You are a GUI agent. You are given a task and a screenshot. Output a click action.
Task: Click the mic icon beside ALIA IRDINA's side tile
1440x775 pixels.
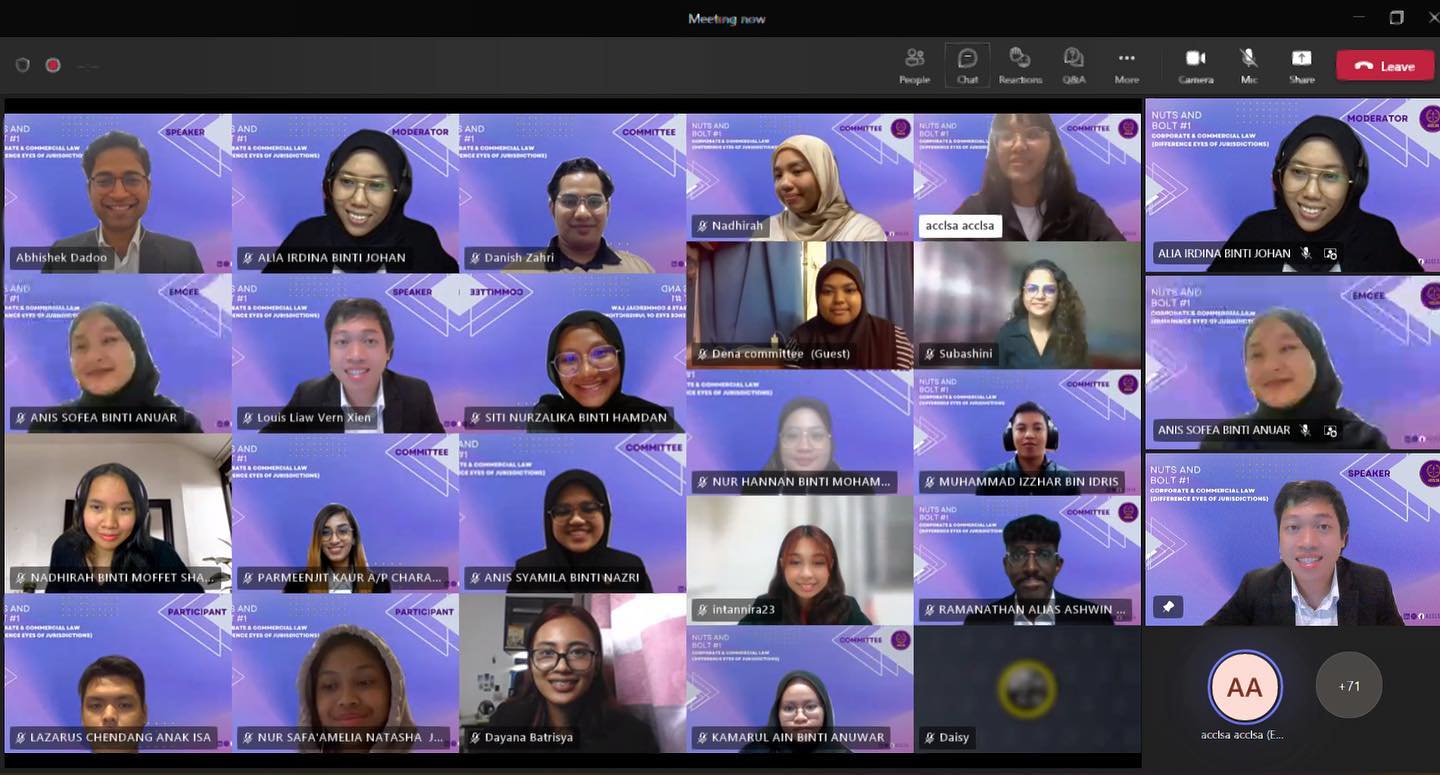click(1306, 254)
